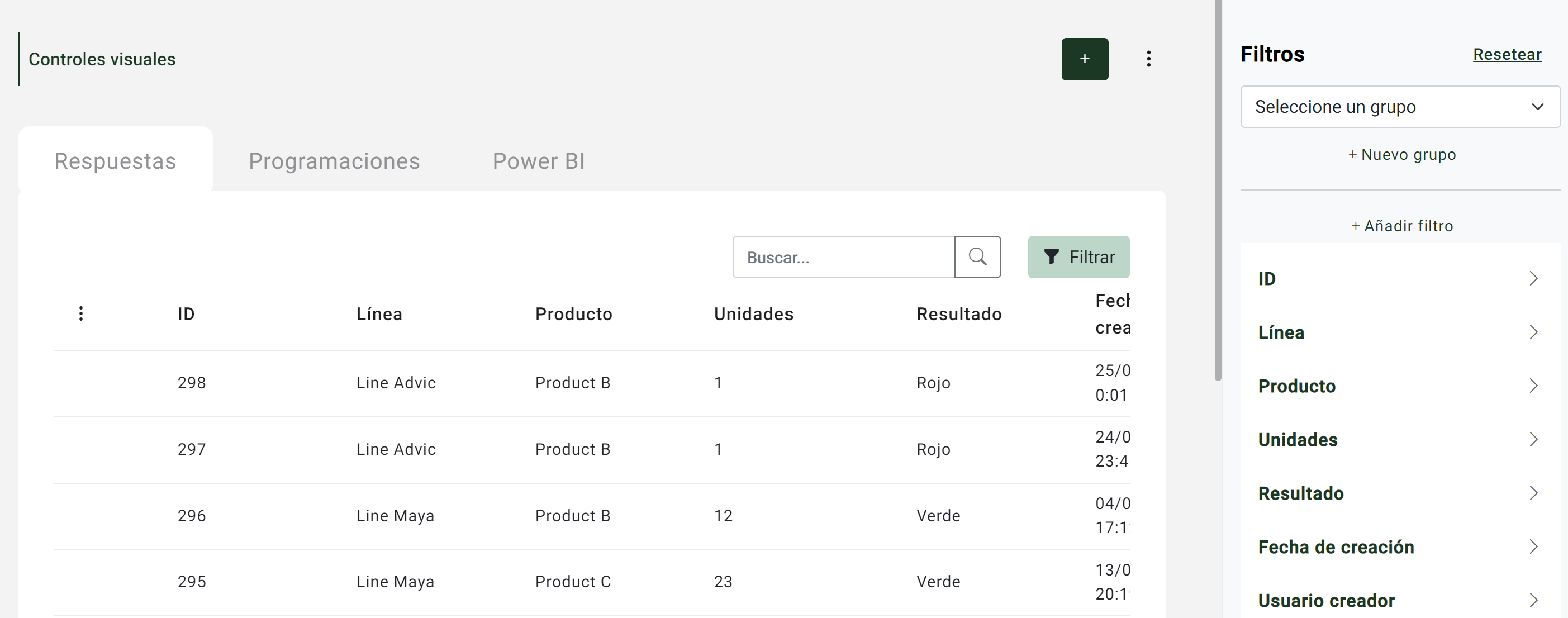Switch to the Respuestas tab
Screen dimensions: 1568x618
(x=115, y=161)
